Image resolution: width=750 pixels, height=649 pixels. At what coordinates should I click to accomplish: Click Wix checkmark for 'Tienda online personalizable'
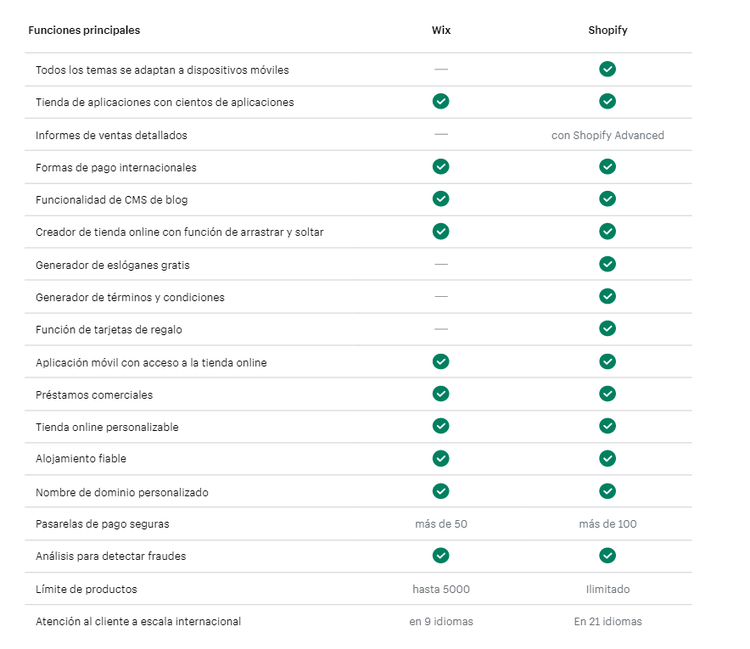point(441,426)
